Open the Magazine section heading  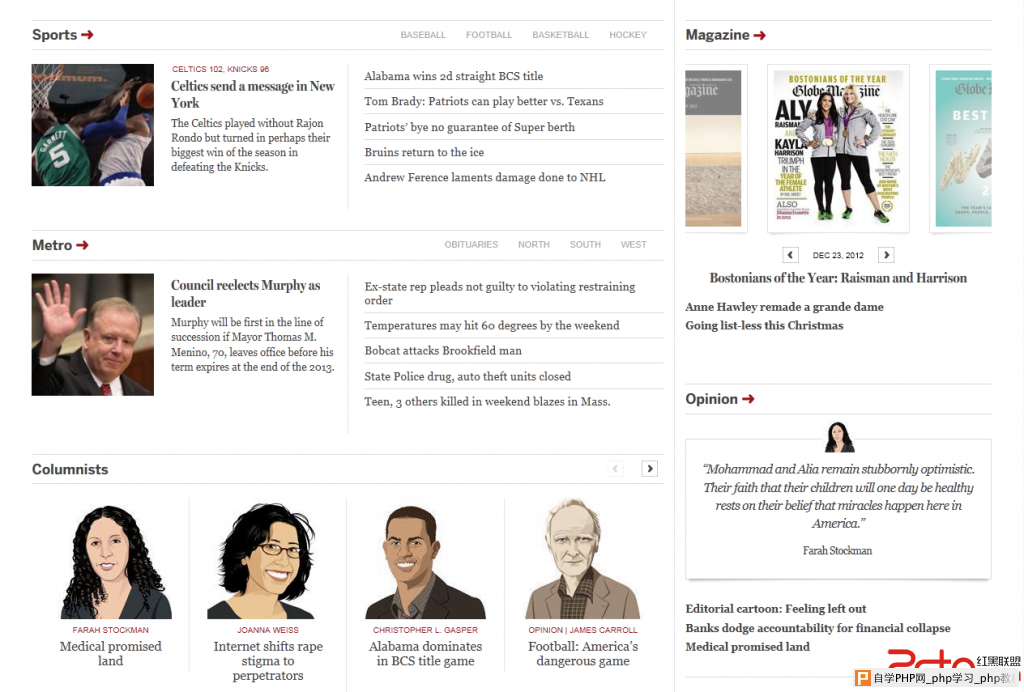[717, 35]
